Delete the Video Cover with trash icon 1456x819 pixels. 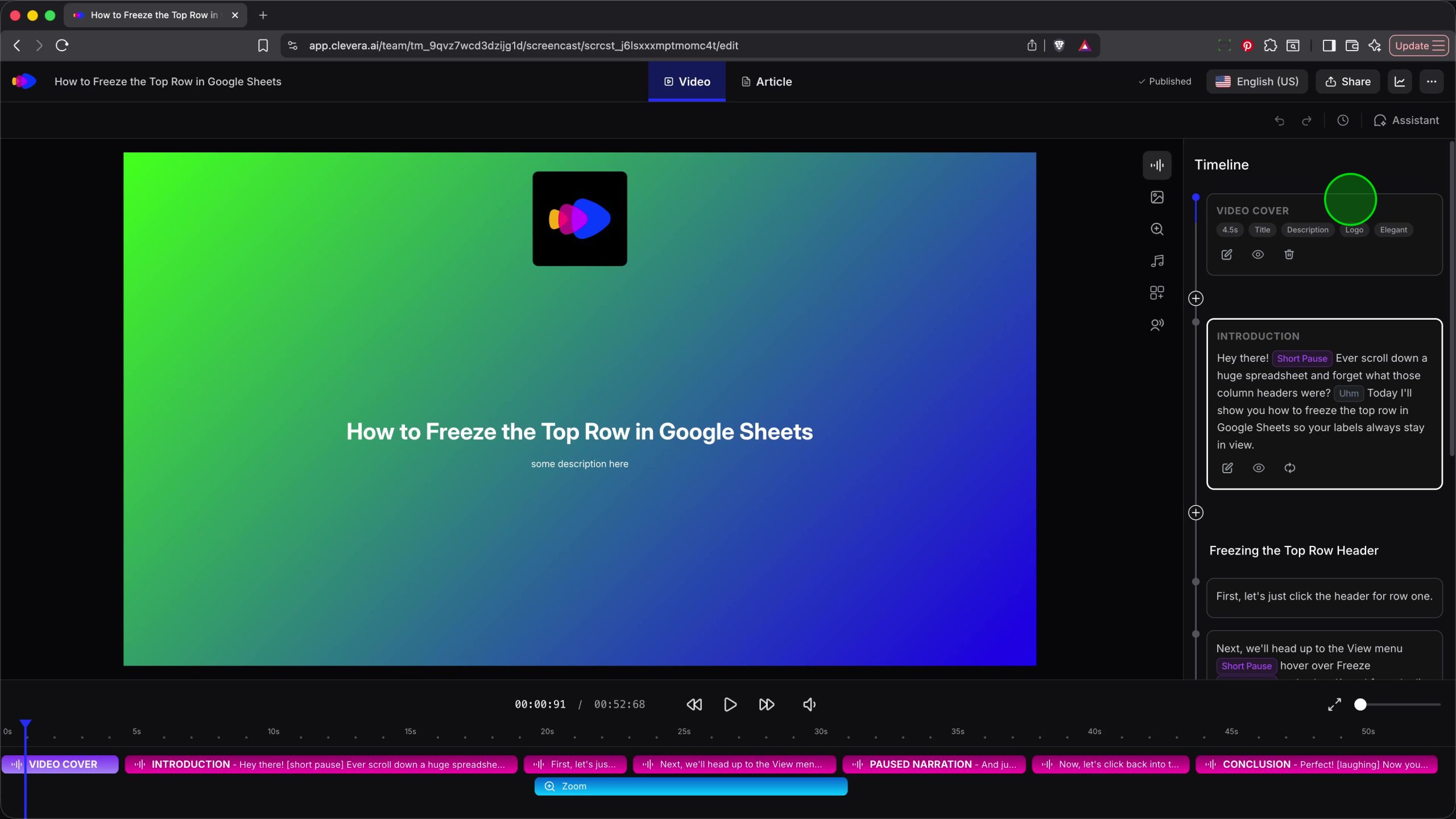1289,255
